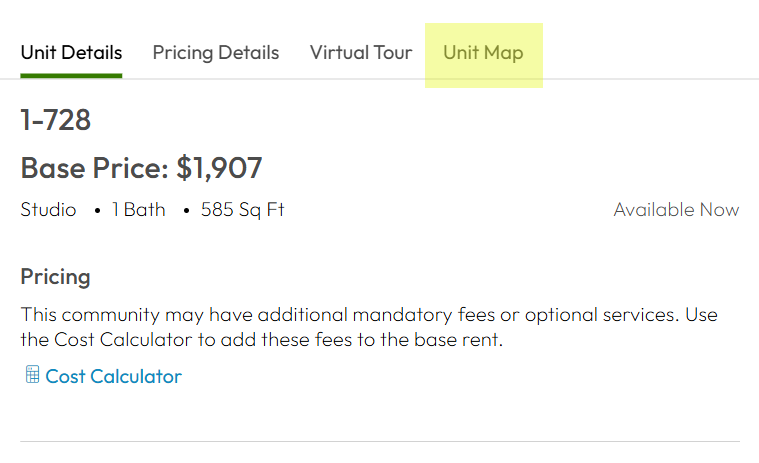759x463 pixels.
Task: Click the horizontal divider below Cost Calculator
Action: point(380,441)
